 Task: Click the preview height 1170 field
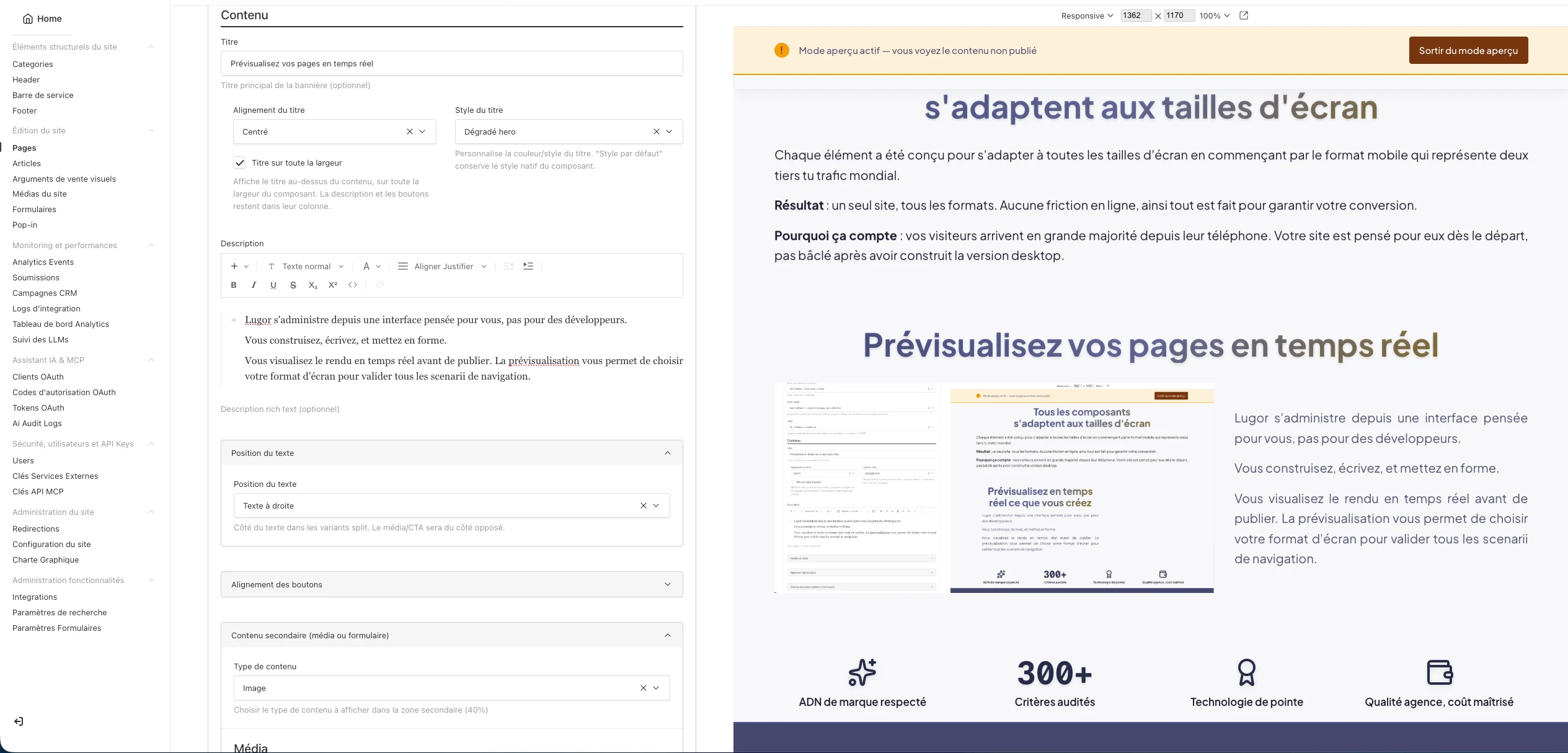point(1179,16)
